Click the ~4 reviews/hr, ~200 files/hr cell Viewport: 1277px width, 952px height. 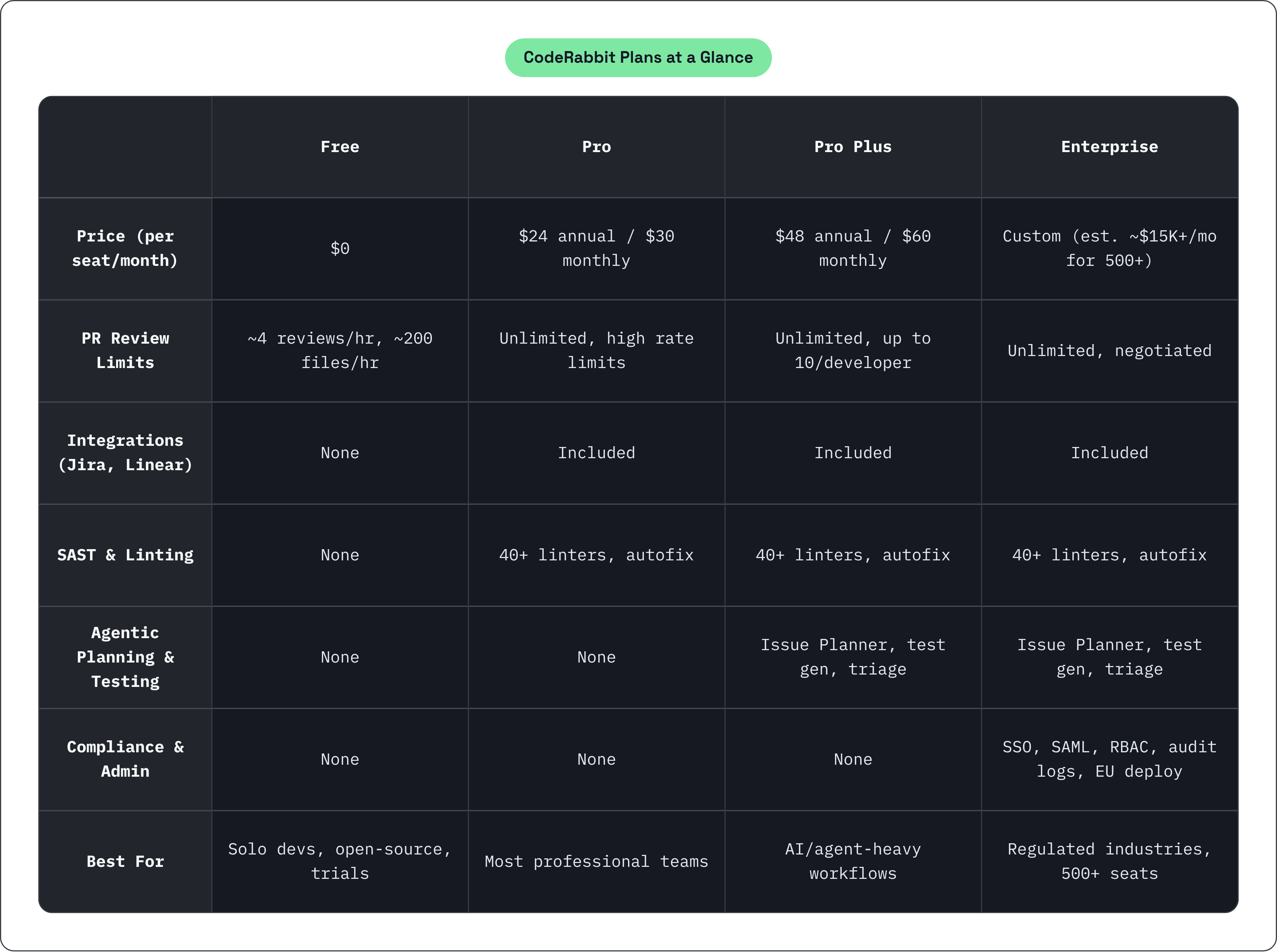coord(340,350)
